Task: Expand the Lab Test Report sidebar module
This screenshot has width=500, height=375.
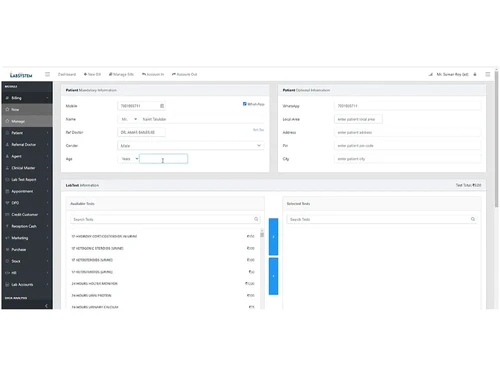Action: 27,179
